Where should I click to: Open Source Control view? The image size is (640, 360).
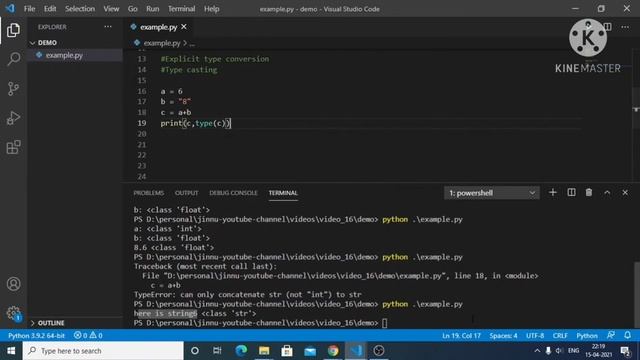pos(13,89)
